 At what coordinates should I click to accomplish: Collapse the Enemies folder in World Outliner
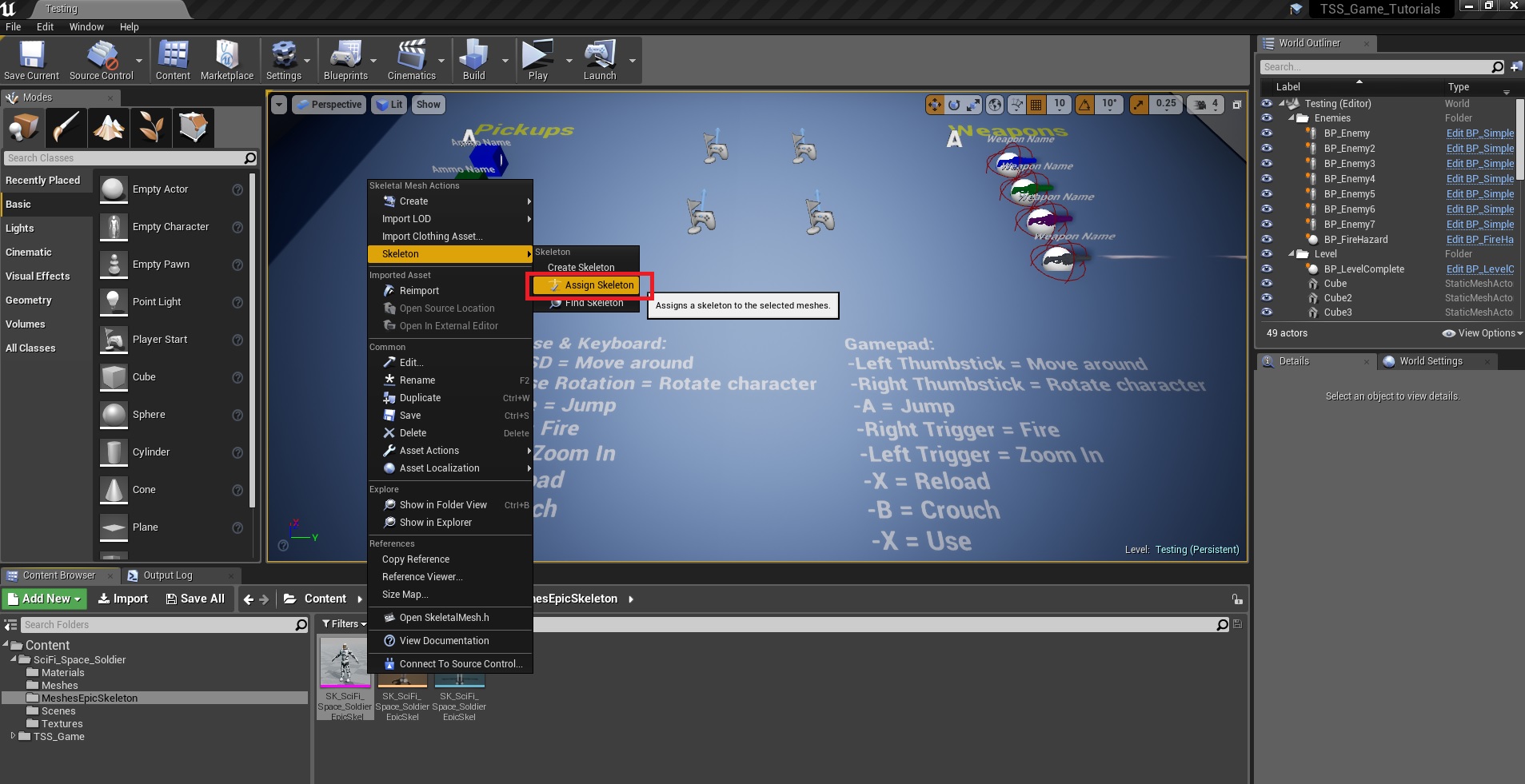(x=1291, y=118)
